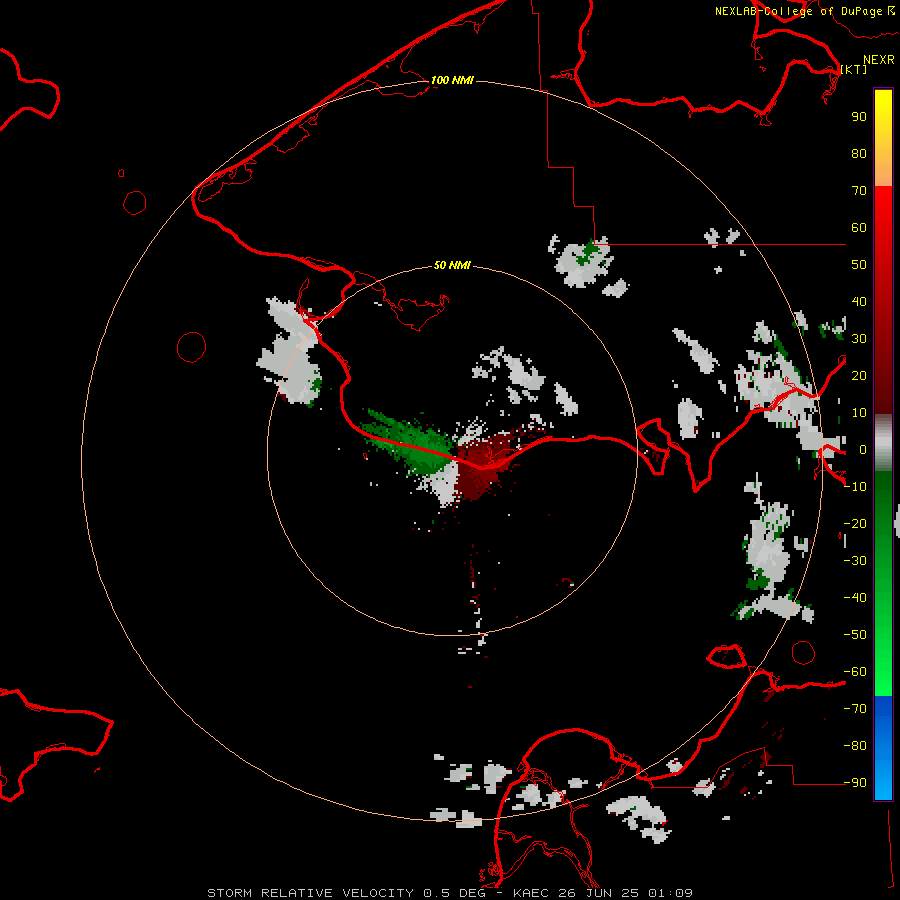Click the red segment of the color bar
The height and width of the screenshot is (900, 900).
click(883, 300)
